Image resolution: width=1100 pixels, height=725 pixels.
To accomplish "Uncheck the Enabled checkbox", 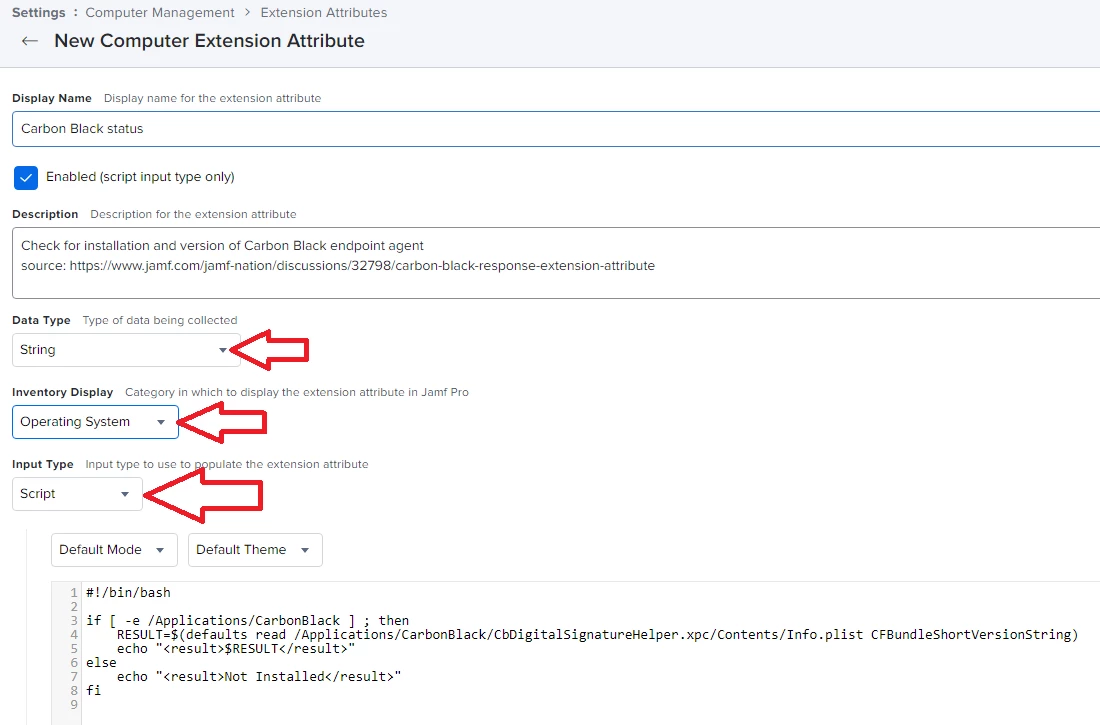I will [26, 178].
